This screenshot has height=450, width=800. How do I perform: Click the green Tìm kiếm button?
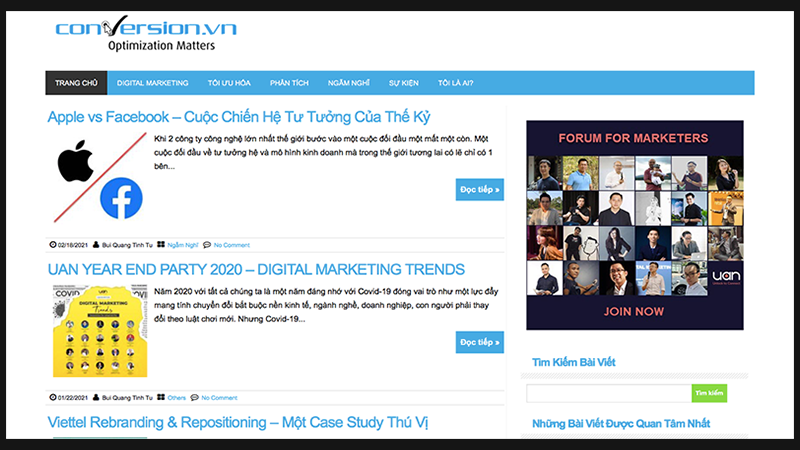709,393
